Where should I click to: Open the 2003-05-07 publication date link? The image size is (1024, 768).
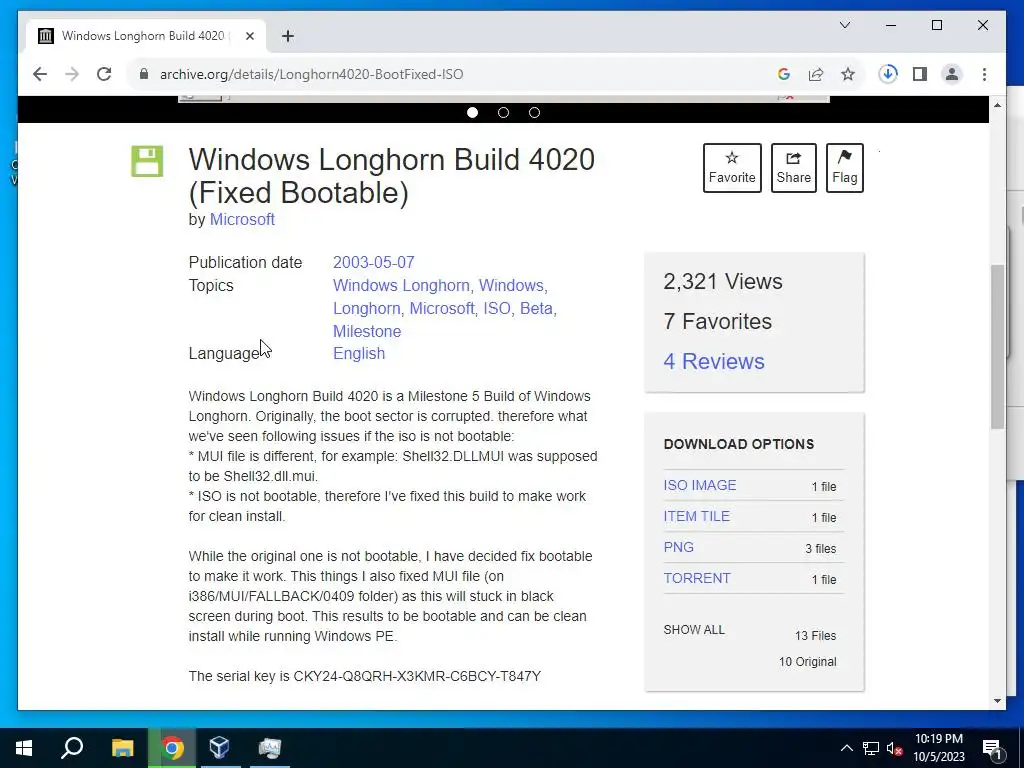(x=374, y=263)
